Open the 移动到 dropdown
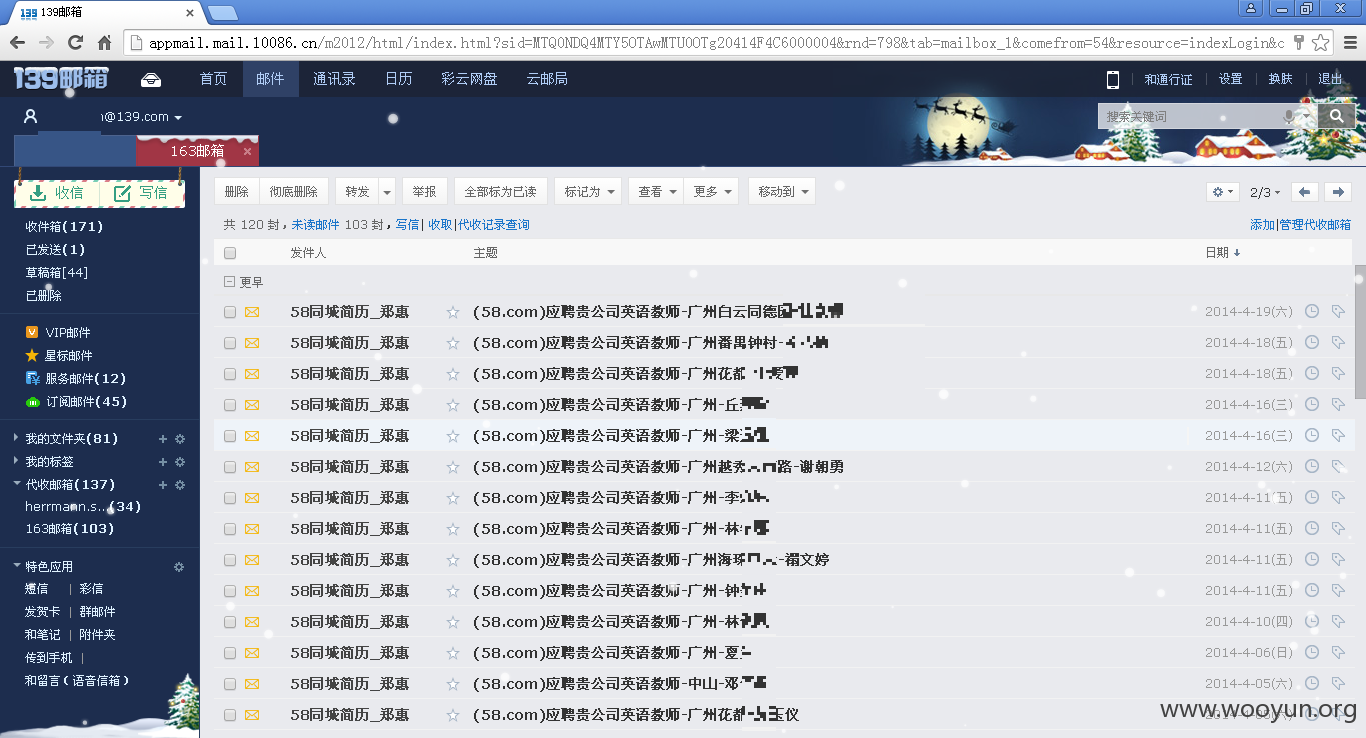Screen dimensions: 1366x738 [782, 192]
